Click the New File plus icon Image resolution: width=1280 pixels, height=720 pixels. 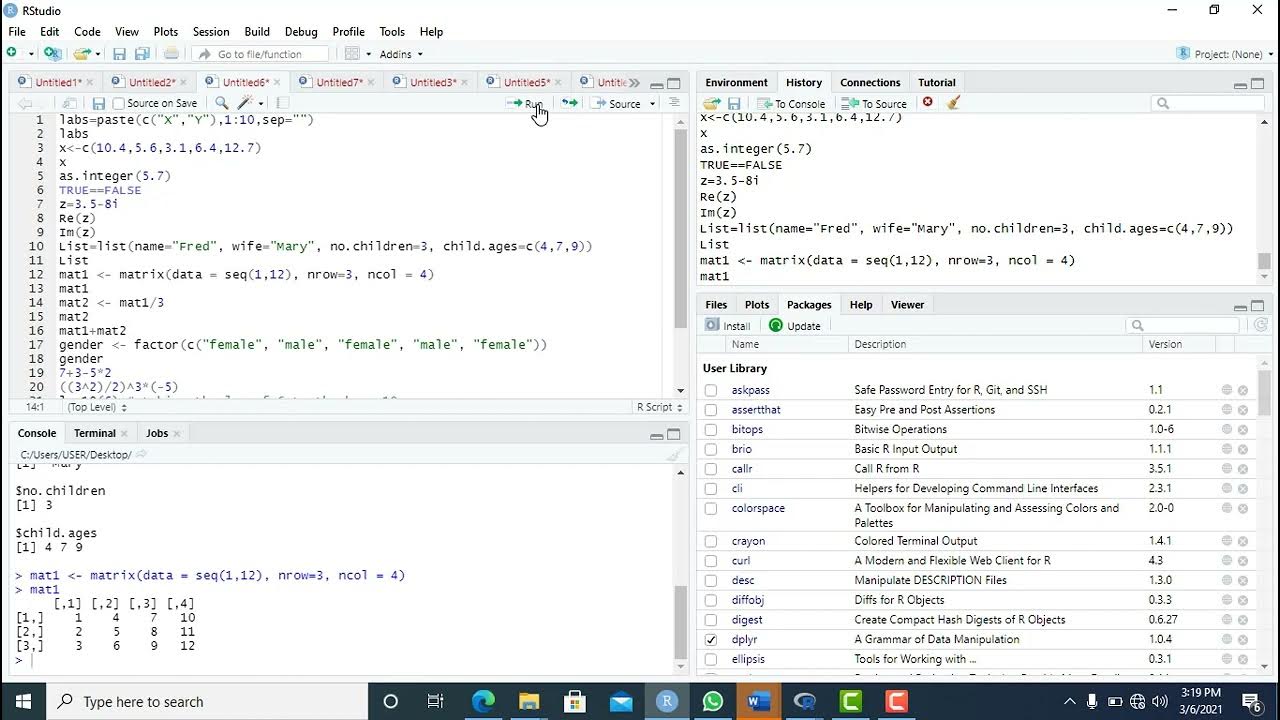coord(12,53)
